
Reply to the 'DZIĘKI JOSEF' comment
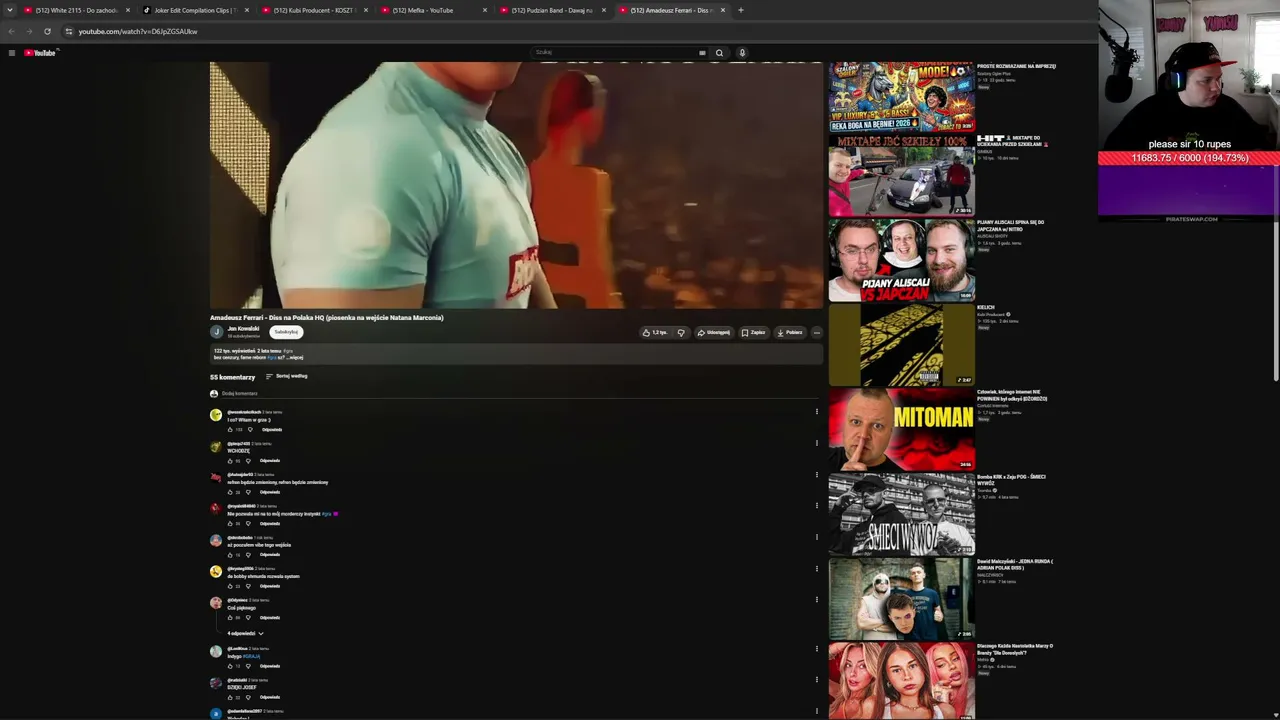point(270,697)
